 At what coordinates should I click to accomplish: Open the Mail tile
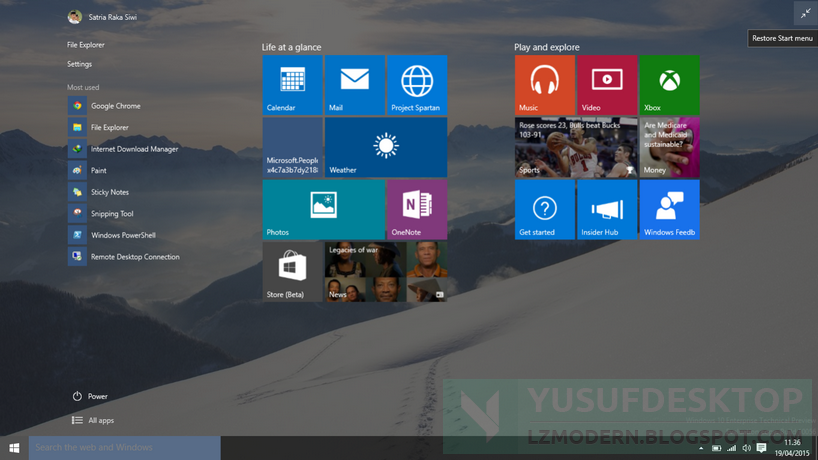click(355, 85)
